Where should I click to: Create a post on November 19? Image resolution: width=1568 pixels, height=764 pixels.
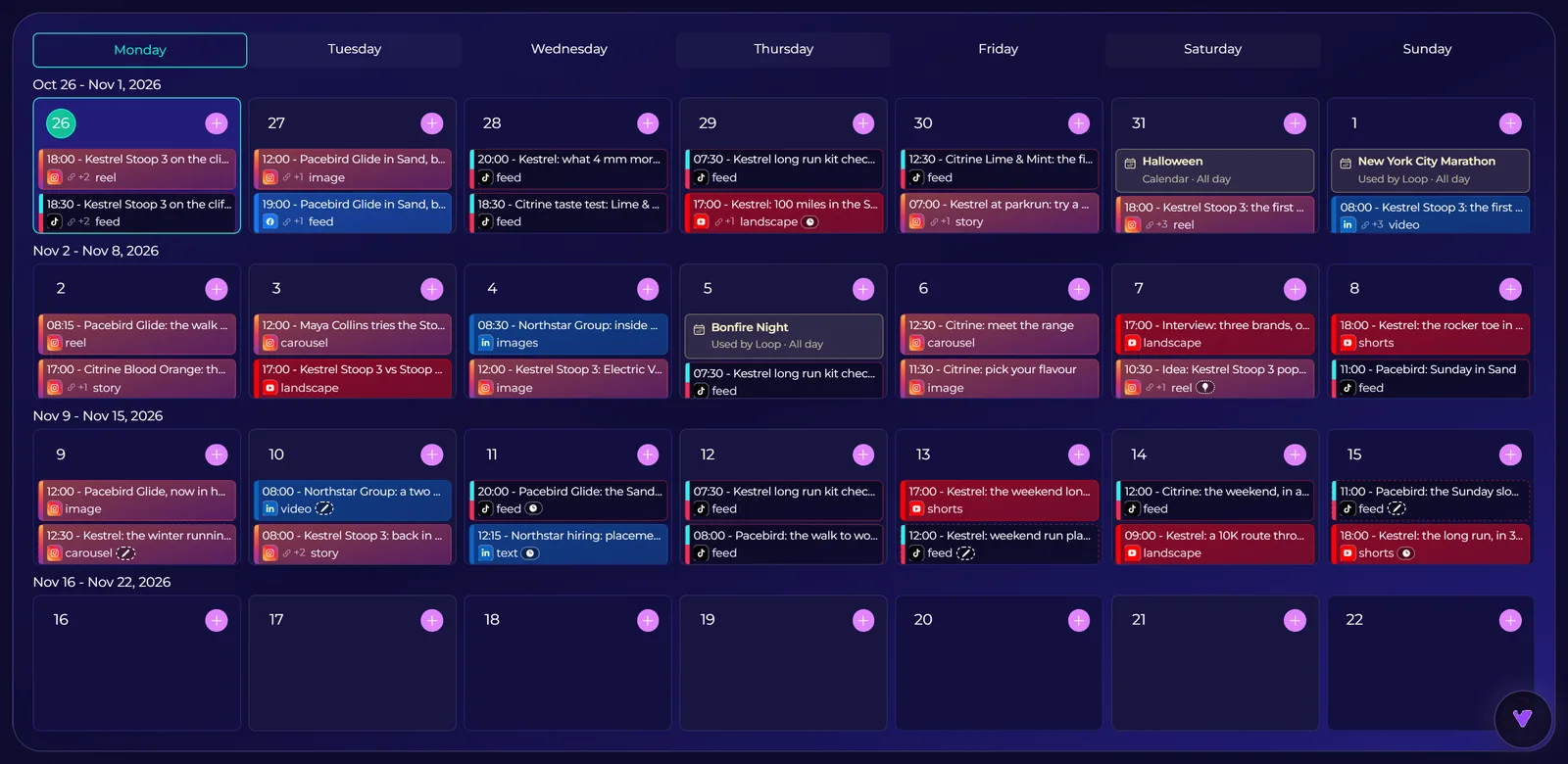(x=863, y=620)
